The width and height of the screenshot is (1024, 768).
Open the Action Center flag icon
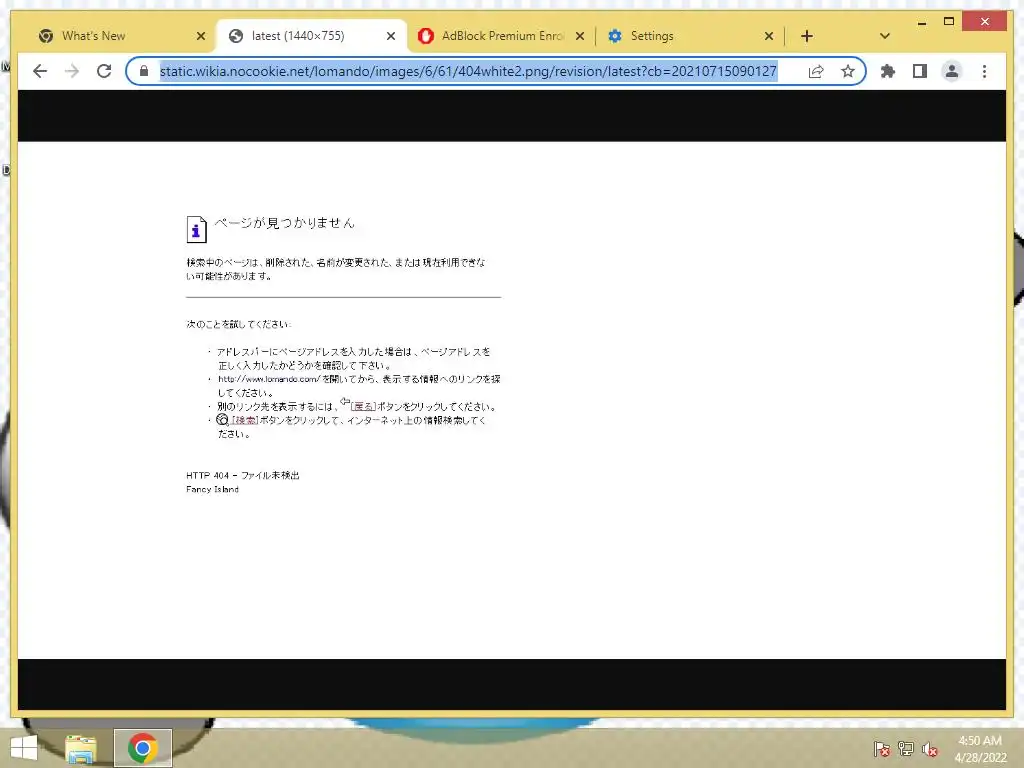(x=881, y=748)
